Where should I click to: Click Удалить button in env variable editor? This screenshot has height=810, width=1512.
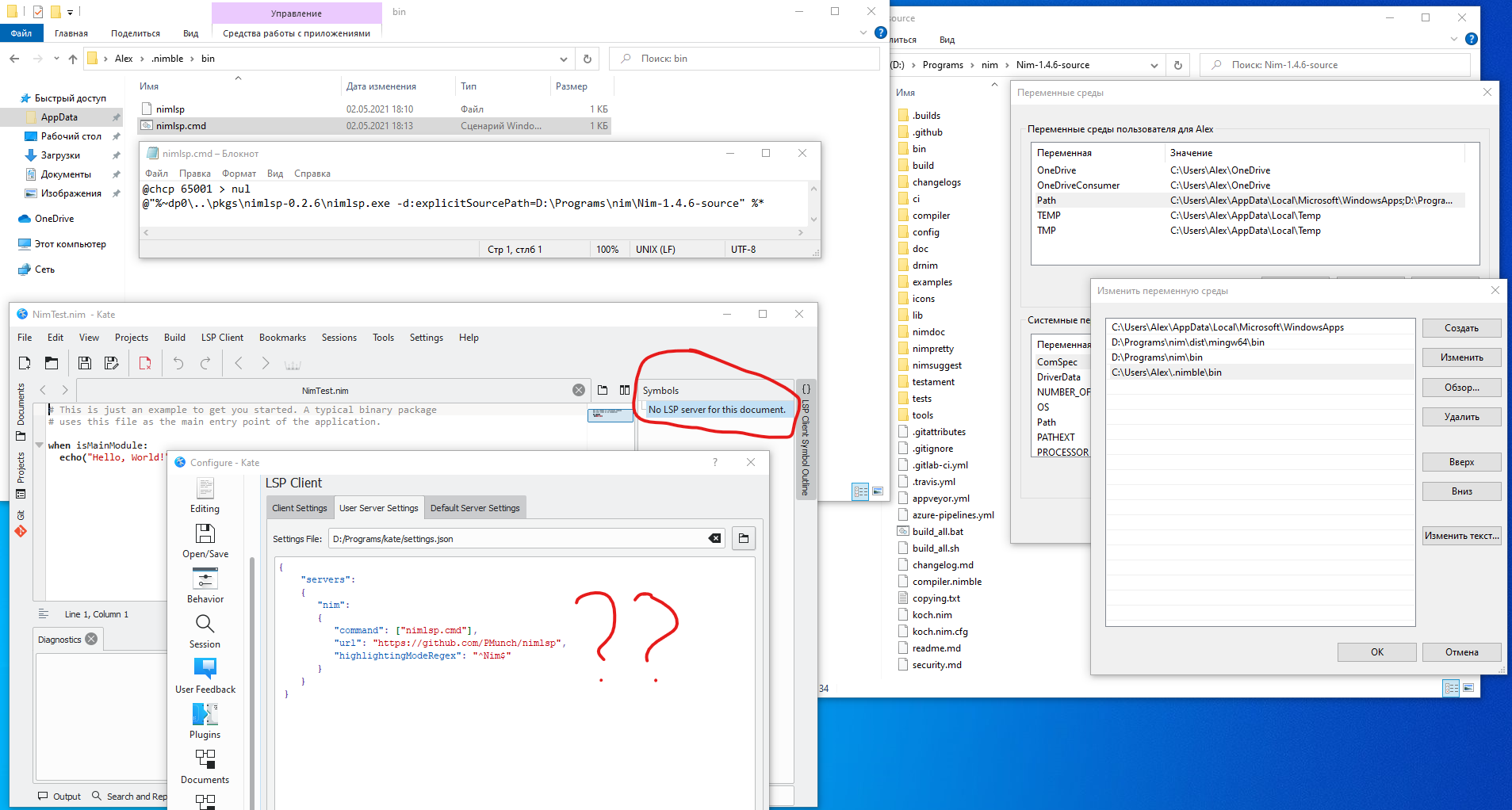point(1461,417)
